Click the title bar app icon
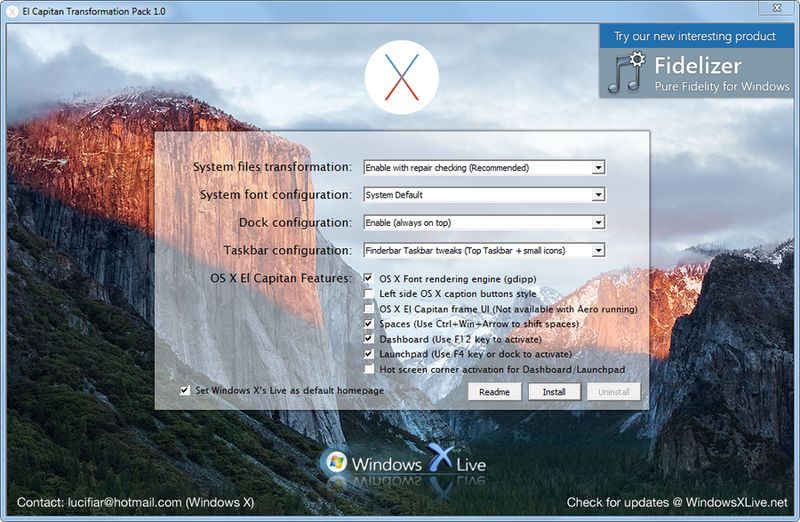The width and height of the screenshot is (800, 522). (x=12, y=11)
